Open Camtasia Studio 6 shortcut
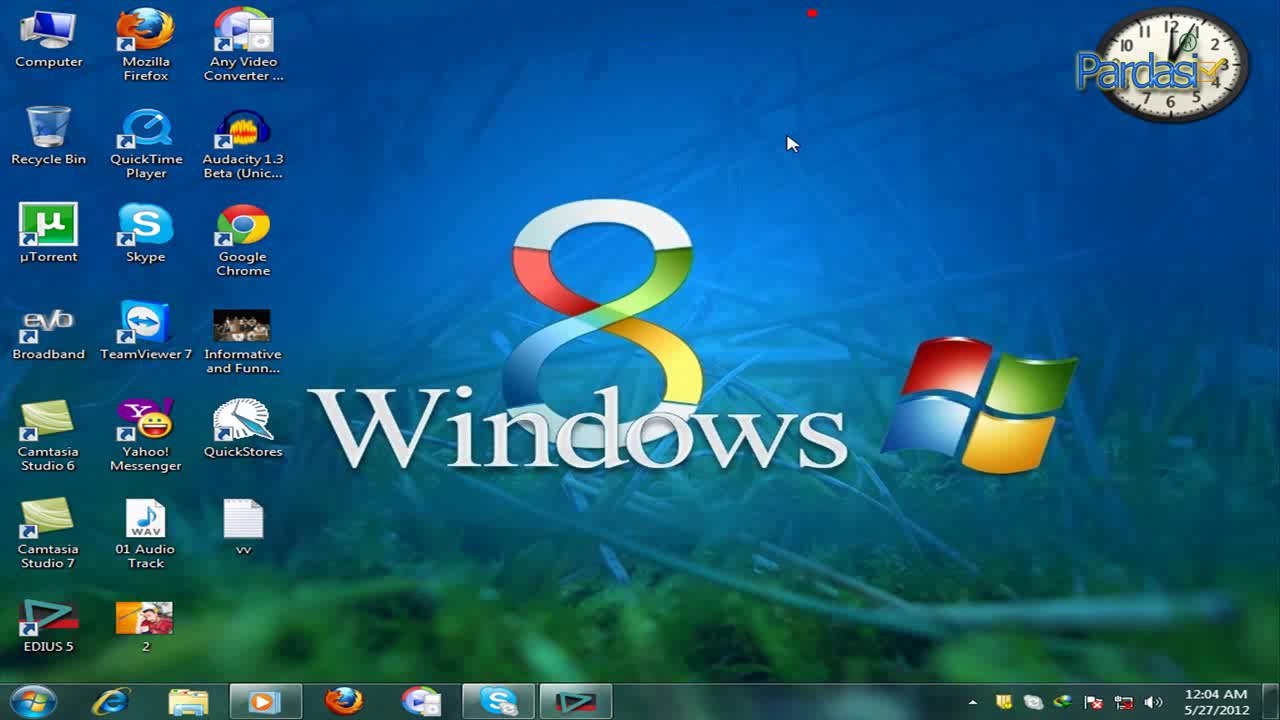Screen dimensions: 1280x720 pos(48,436)
